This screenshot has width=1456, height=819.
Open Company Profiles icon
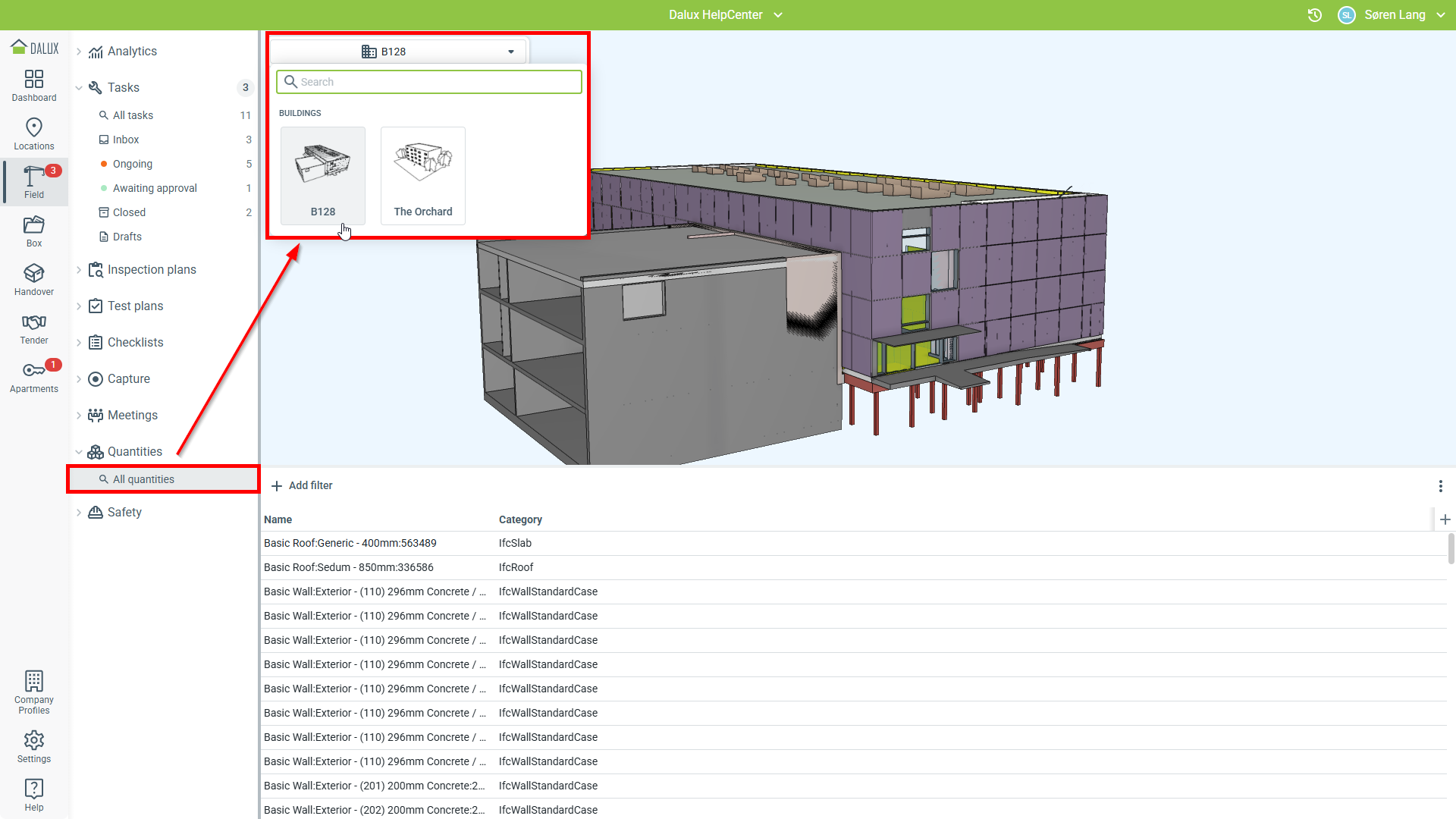pos(34,692)
